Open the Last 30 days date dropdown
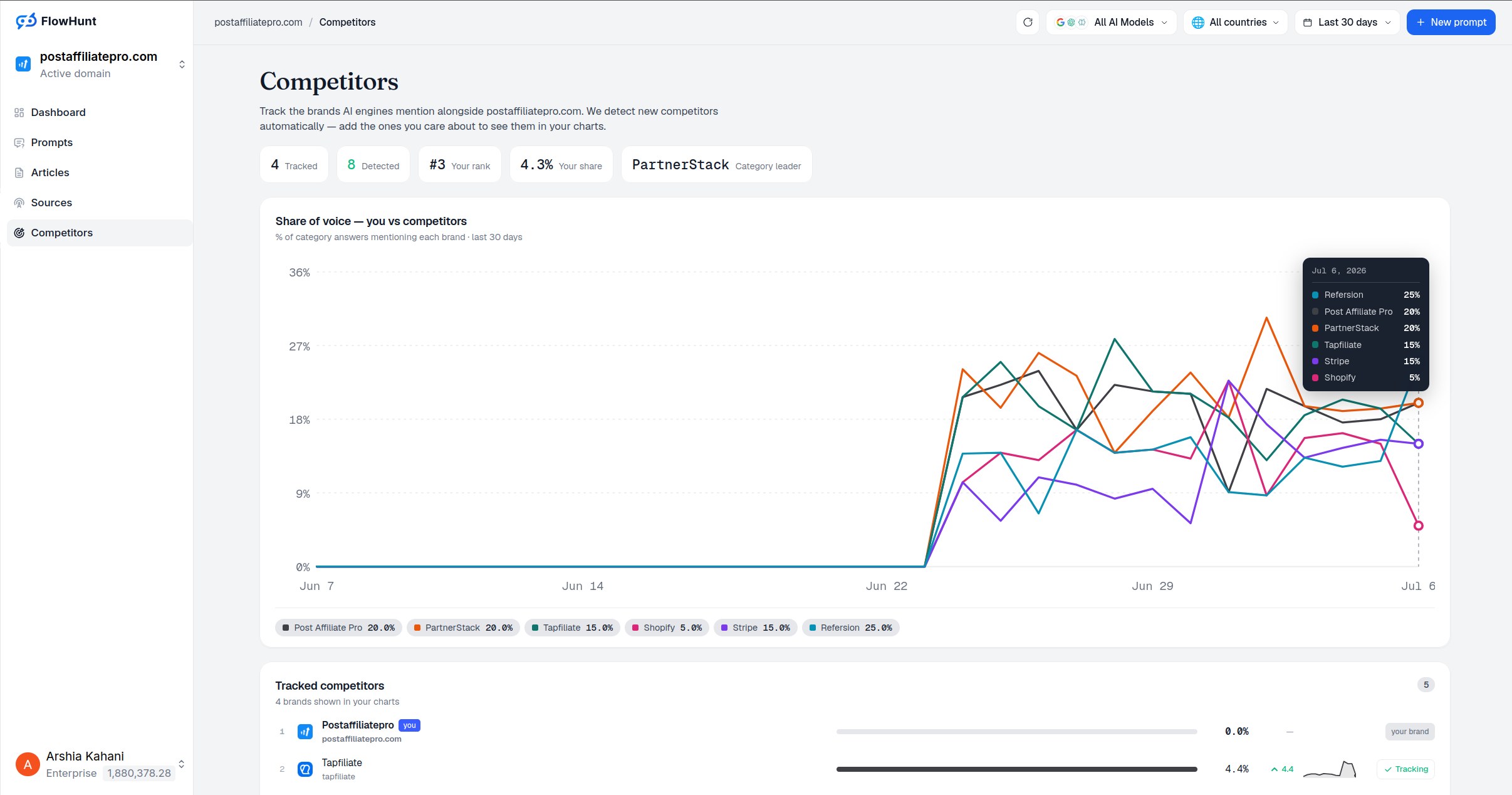The height and width of the screenshot is (795, 1512). [x=1347, y=22]
